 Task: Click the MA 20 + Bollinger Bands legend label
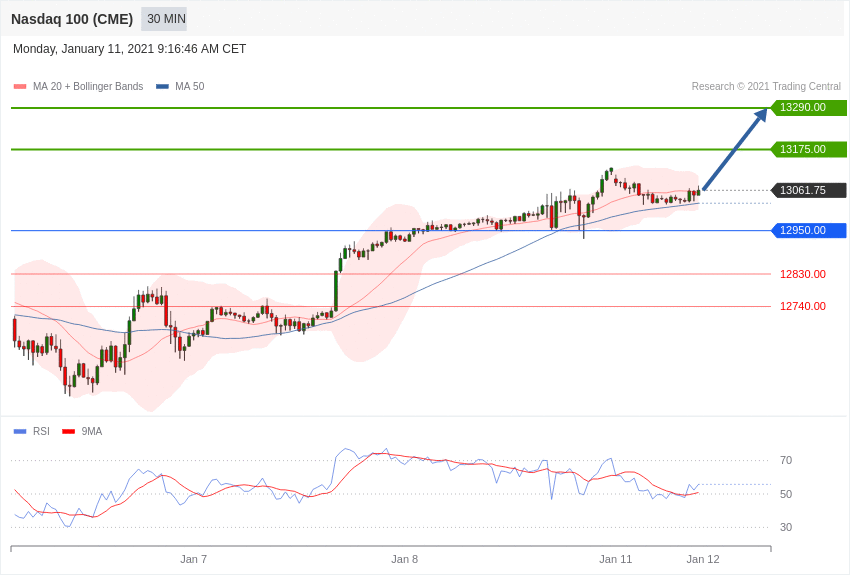pyautogui.click(x=88, y=86)
